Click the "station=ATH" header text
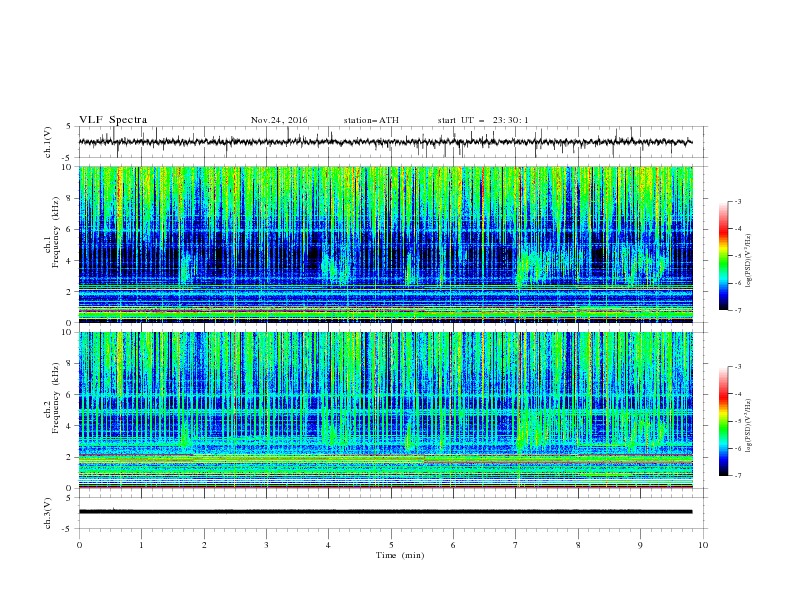The height and width of the screenshot is (612, 792). [x=371, y=120]
